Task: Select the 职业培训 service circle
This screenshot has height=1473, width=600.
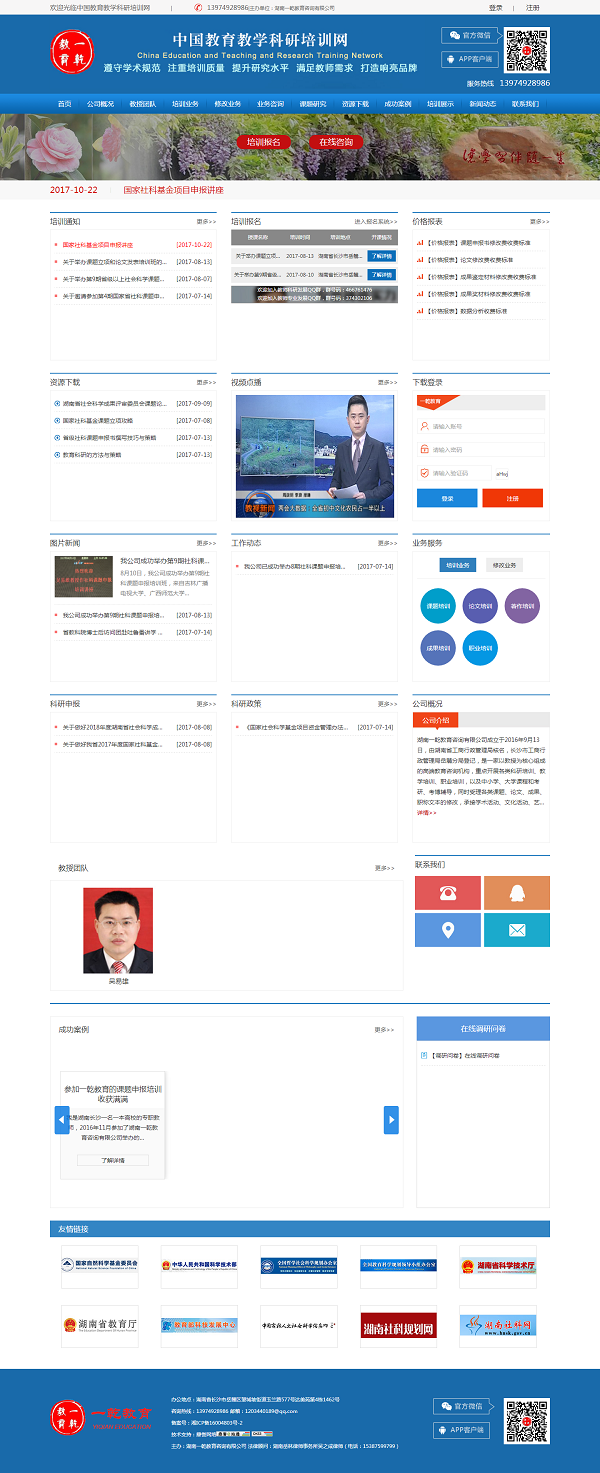Action: [x=480, y=648]
